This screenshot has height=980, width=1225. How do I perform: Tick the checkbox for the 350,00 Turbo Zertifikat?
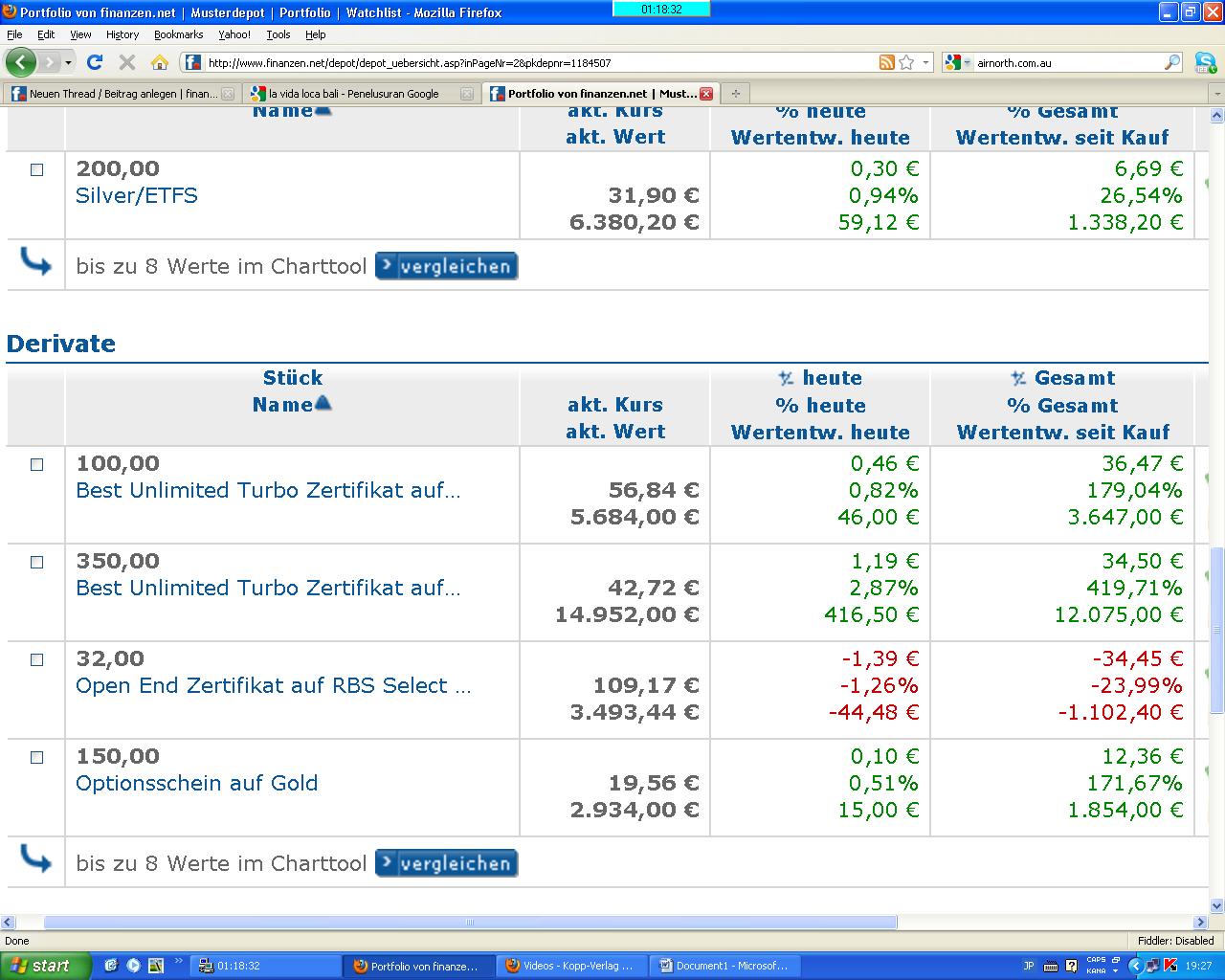(x=37, y=562)
